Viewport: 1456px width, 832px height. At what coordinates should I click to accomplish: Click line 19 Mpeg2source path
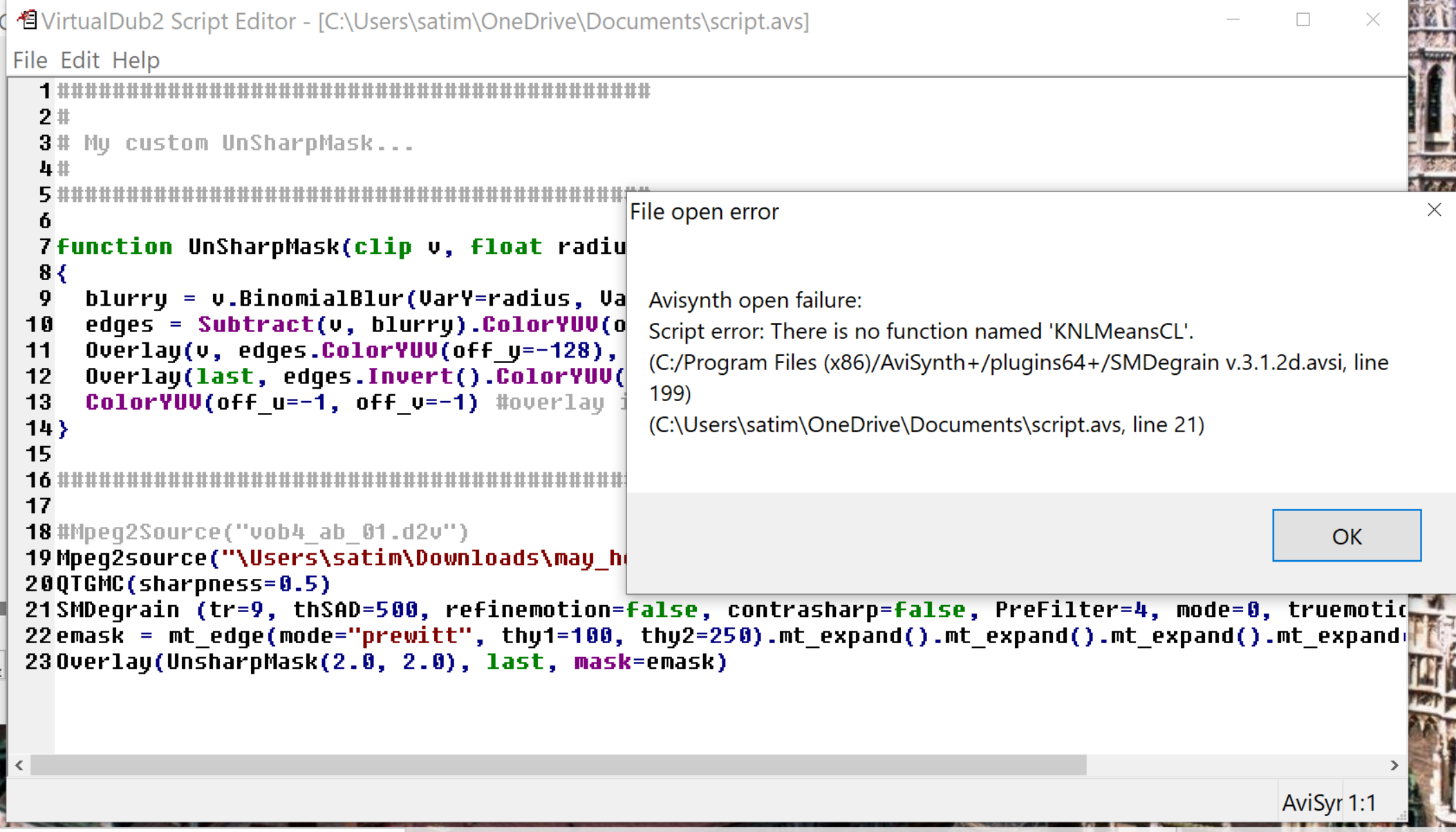(x=341, y=558)
